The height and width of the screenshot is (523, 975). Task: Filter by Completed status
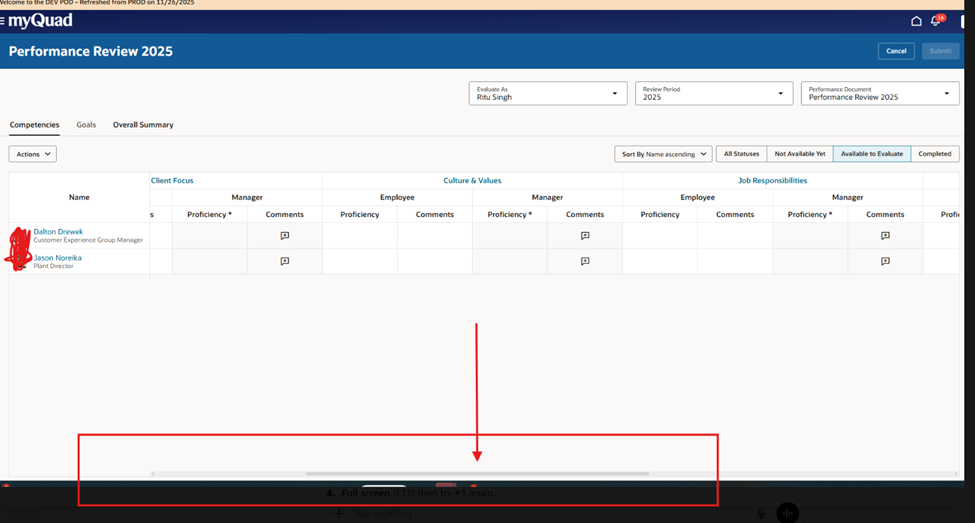coord(935,154)
